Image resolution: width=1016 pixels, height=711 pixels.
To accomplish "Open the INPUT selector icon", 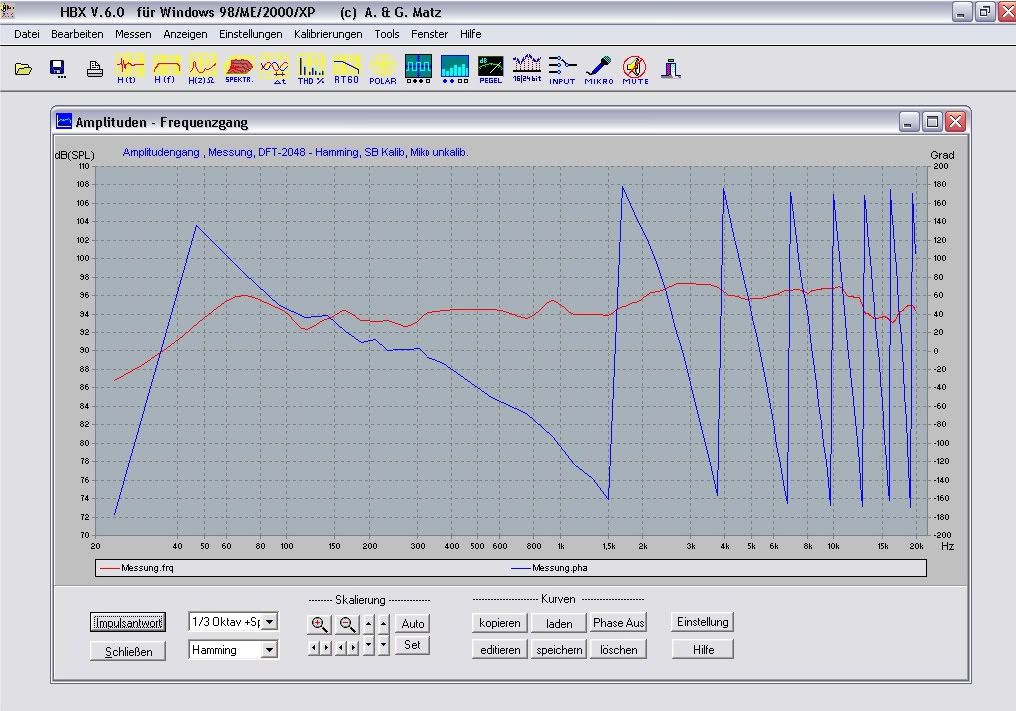I will [562, 69].
